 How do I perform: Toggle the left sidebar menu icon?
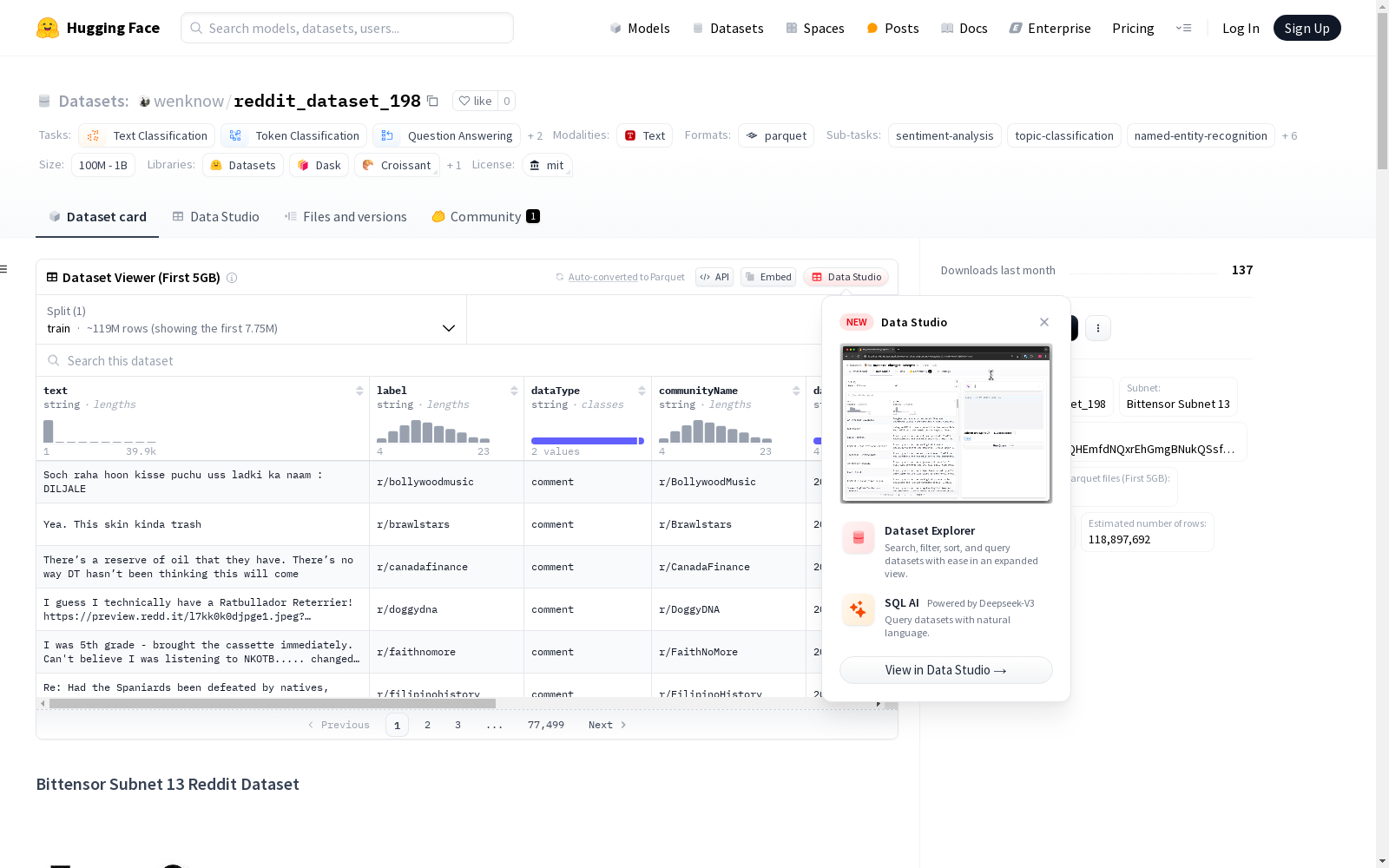coord(4,269)
